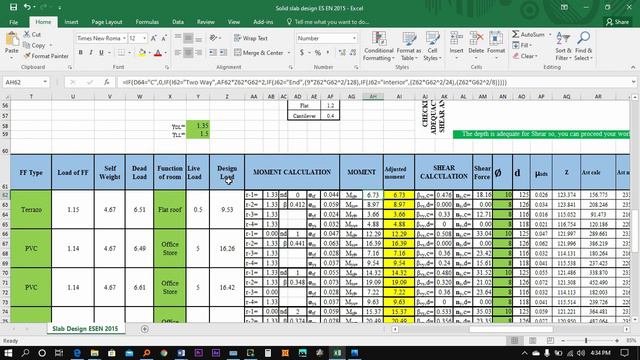
Task: Align text to the right
Action: [x=198, y=53]
